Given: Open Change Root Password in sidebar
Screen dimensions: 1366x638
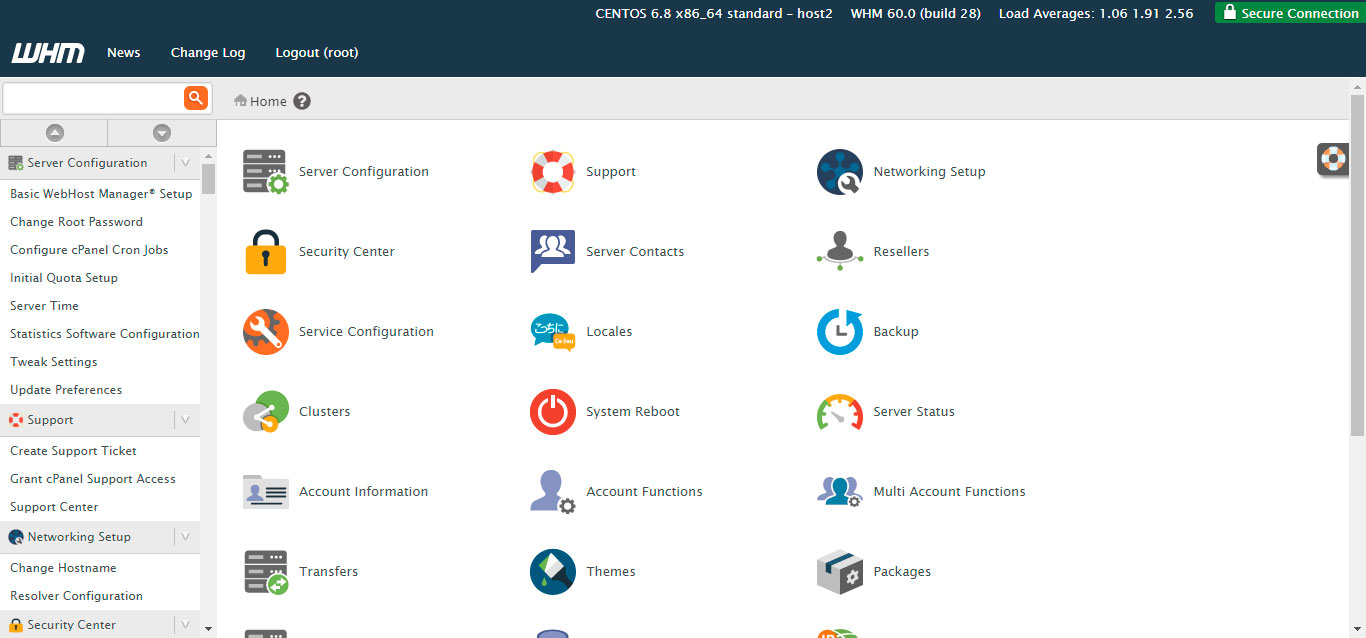Looking at the screenshot, I should tap(76, 222).
